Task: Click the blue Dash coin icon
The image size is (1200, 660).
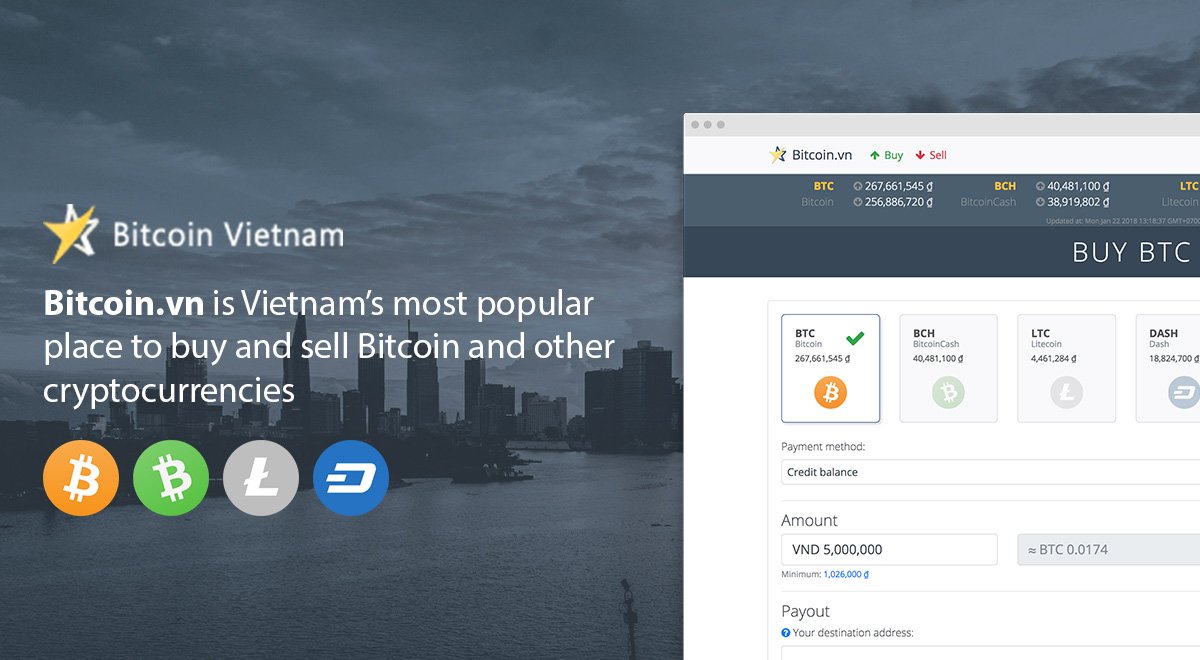Action: point(351,478)
